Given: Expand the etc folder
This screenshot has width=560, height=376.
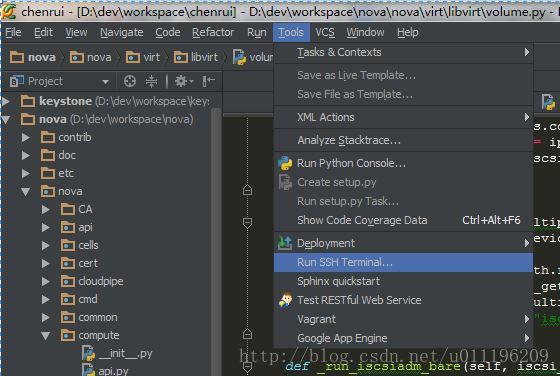Looking at the screenshot, I should 26,174.
